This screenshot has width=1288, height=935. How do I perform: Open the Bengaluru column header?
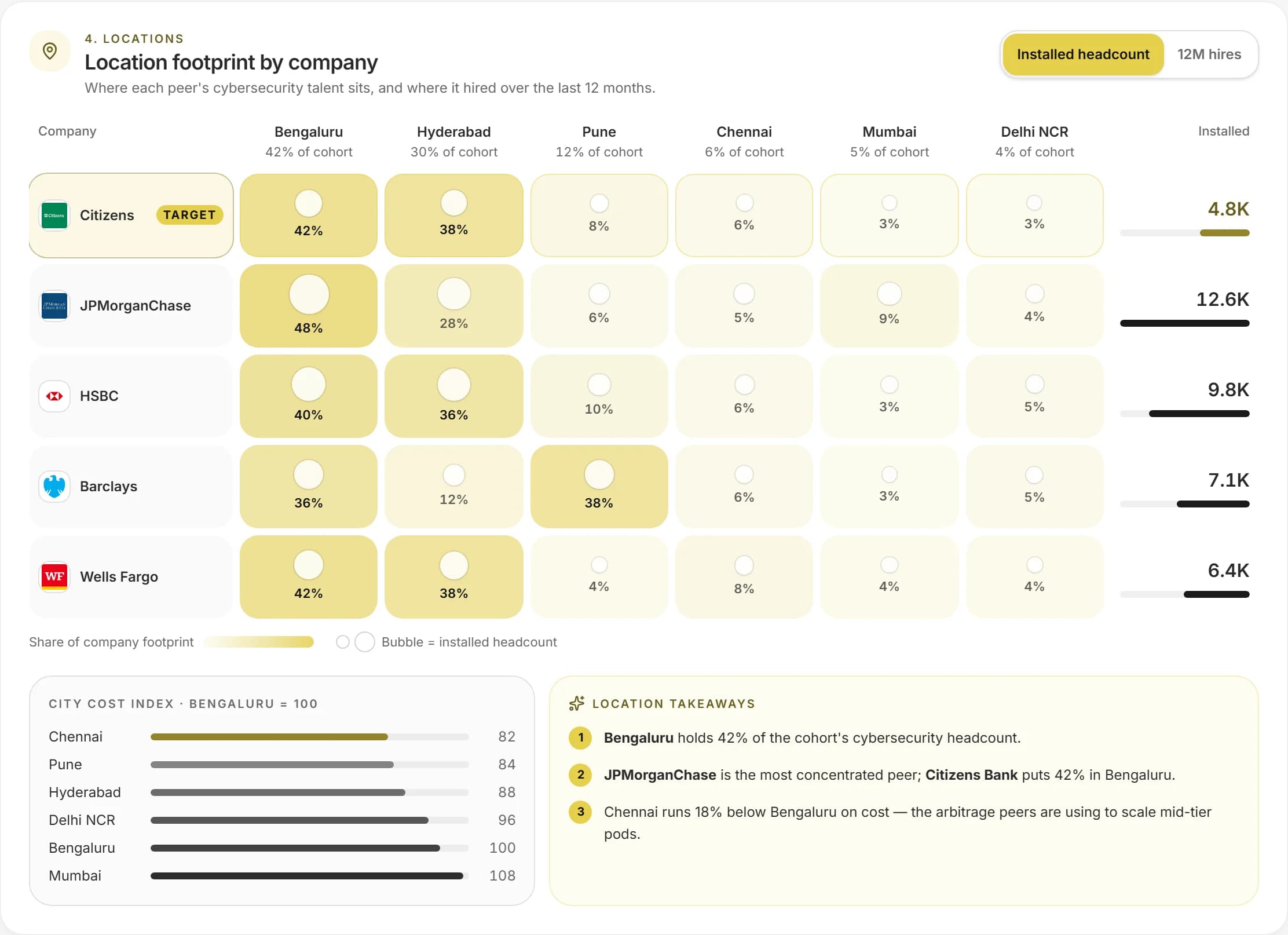pos(309,141)
